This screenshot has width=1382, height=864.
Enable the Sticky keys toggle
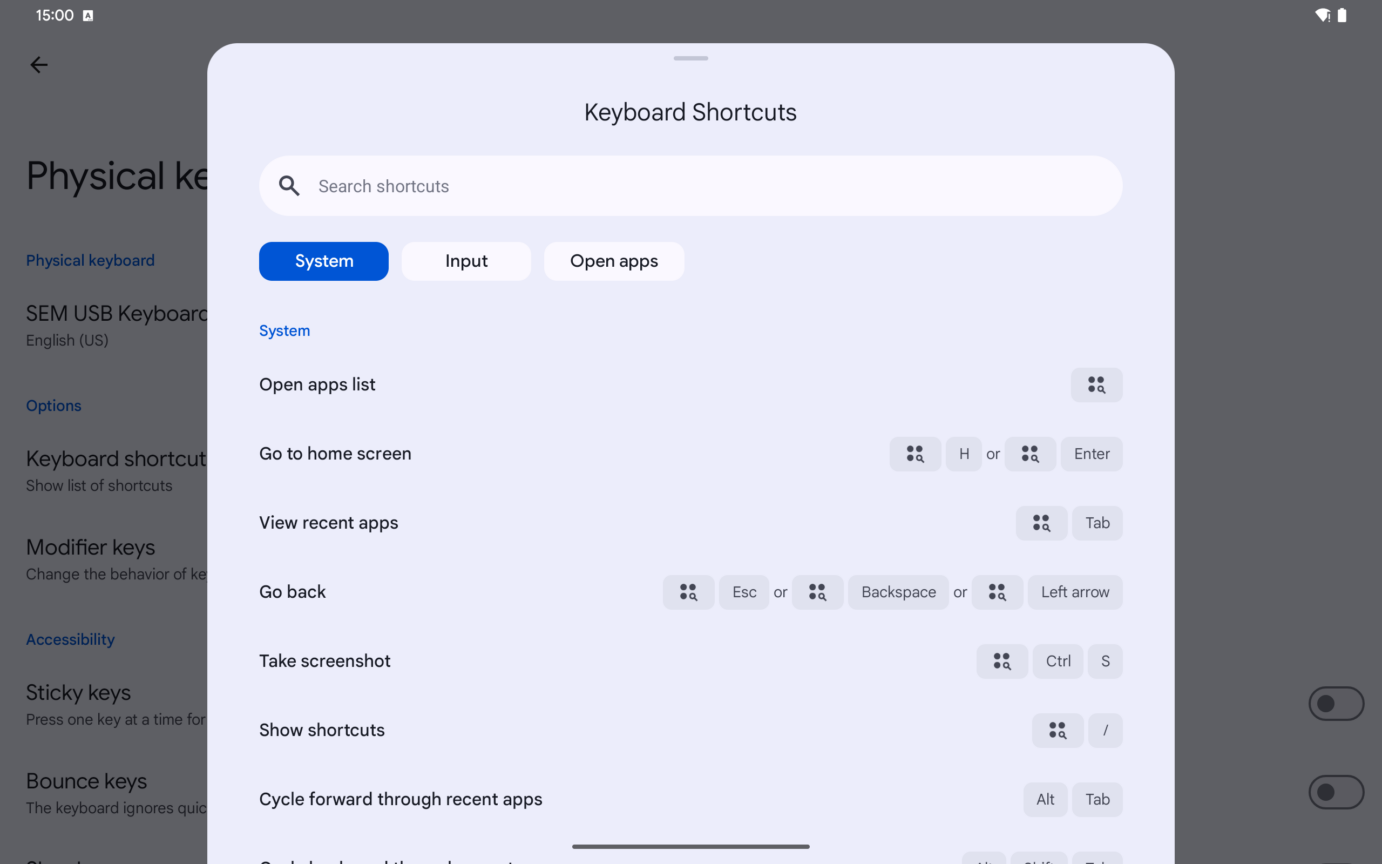tap(1336, 703)
